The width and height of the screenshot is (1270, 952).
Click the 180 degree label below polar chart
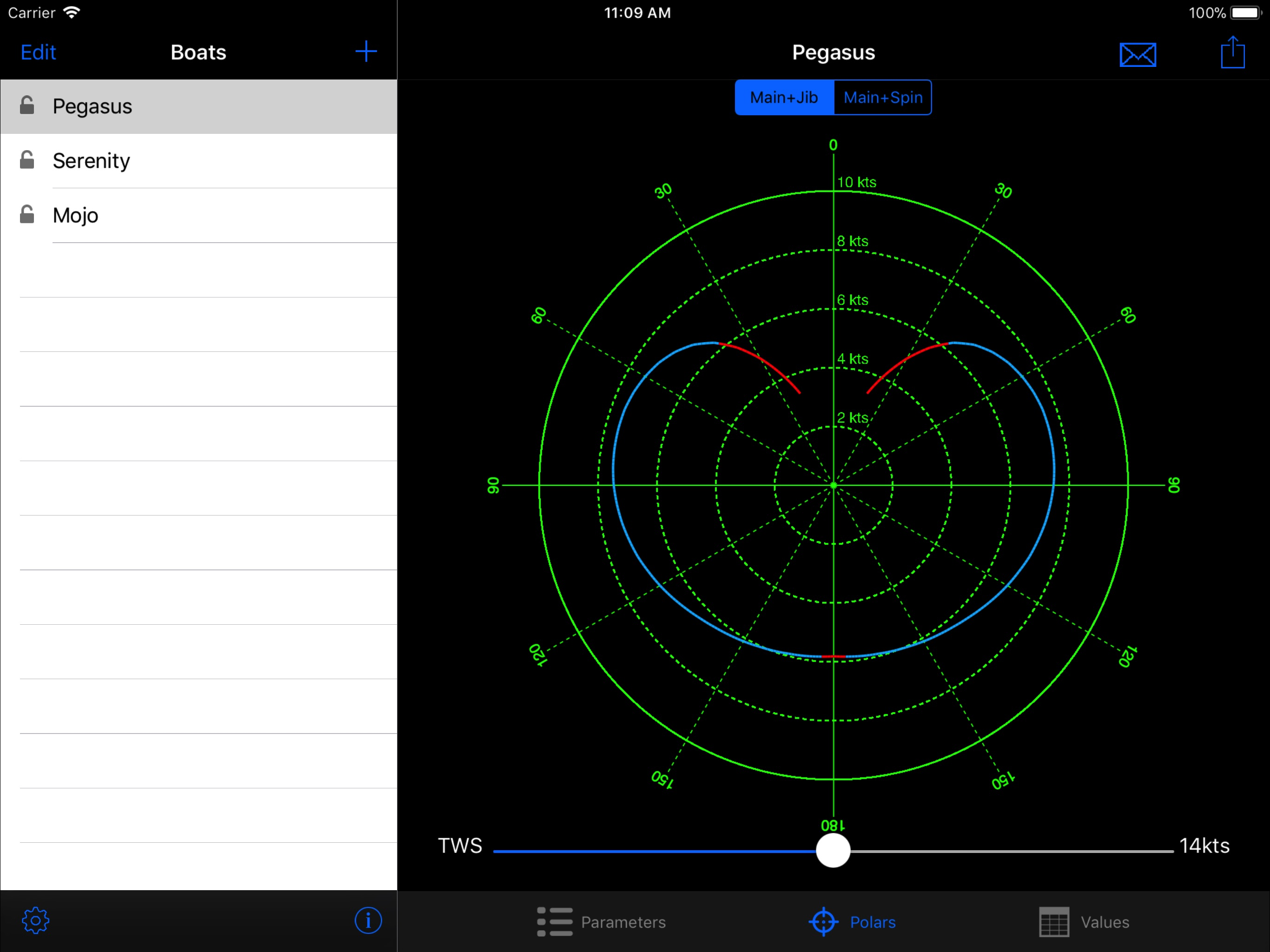click(x=833, y=825)
